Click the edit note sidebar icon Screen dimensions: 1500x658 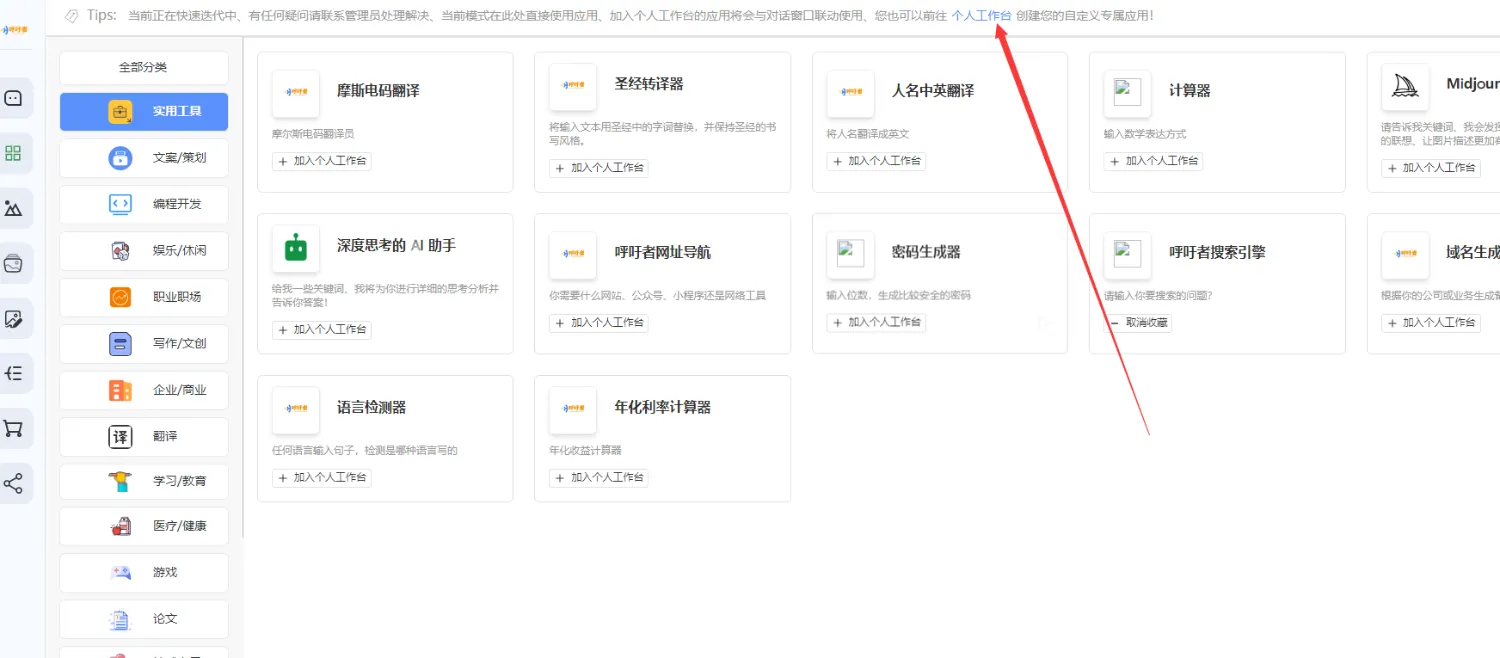14,319
